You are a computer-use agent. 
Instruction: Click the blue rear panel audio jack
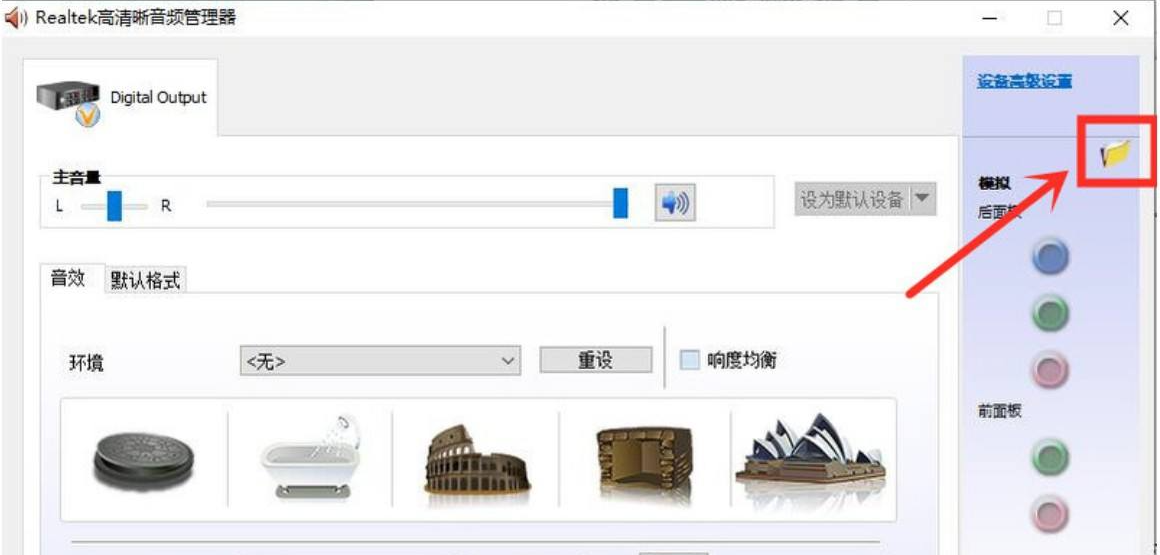pos(1050,257)
